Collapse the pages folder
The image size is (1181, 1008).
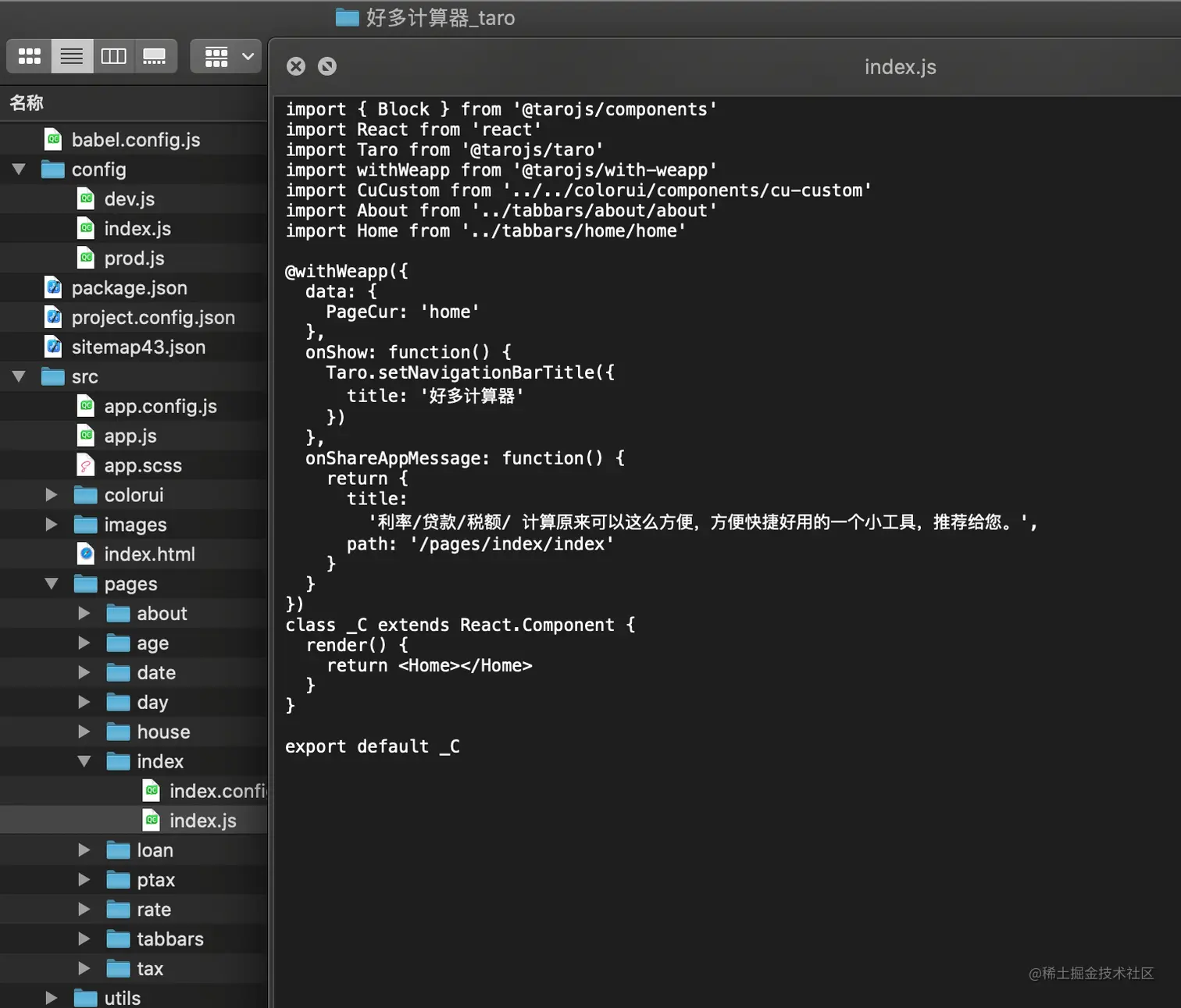52,584
